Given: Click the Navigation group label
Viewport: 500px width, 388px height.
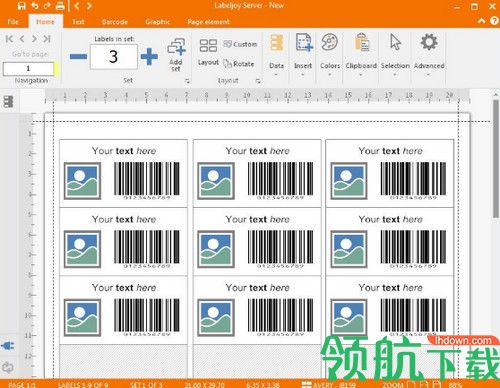Looking at the screenshot, I should pyautogui.click(x=31, y=81).
